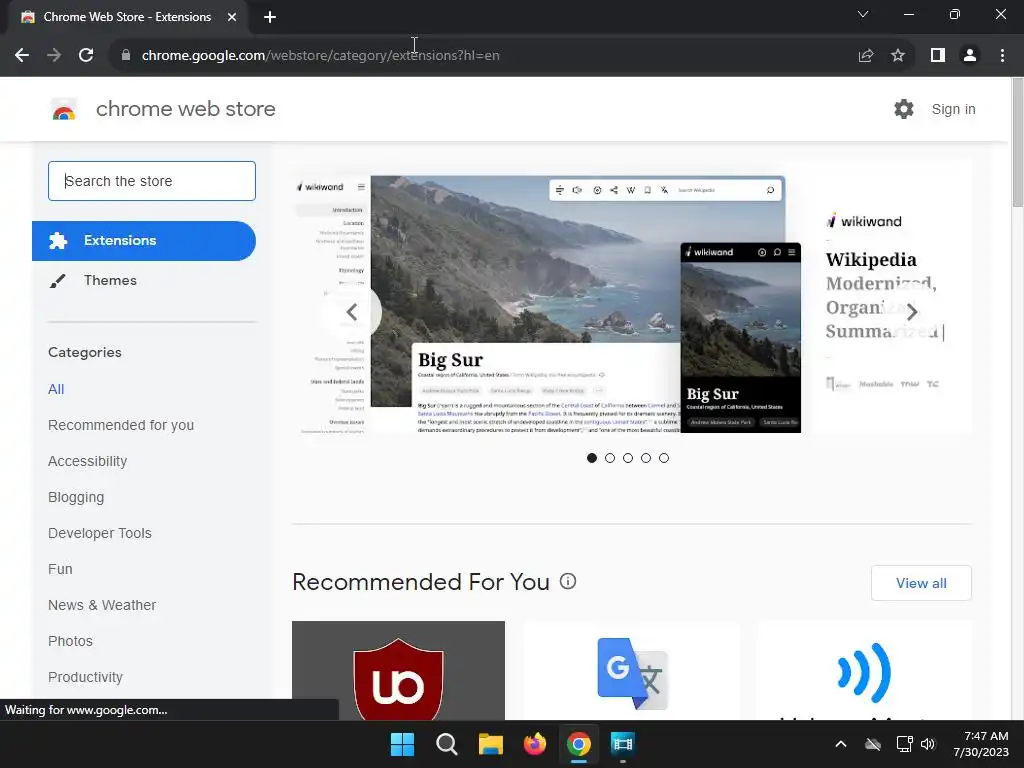
Task: Open network status tray icon
Action: click(904, 744)
